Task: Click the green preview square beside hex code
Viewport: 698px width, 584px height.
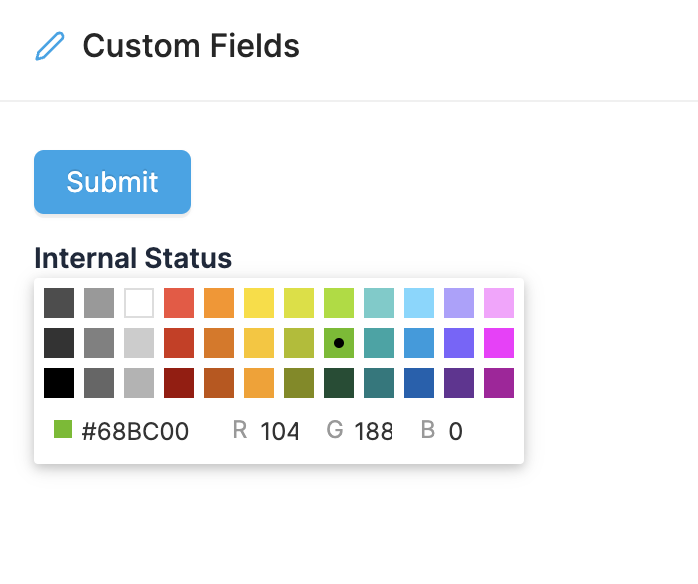Action: click(x=63, y=430)
